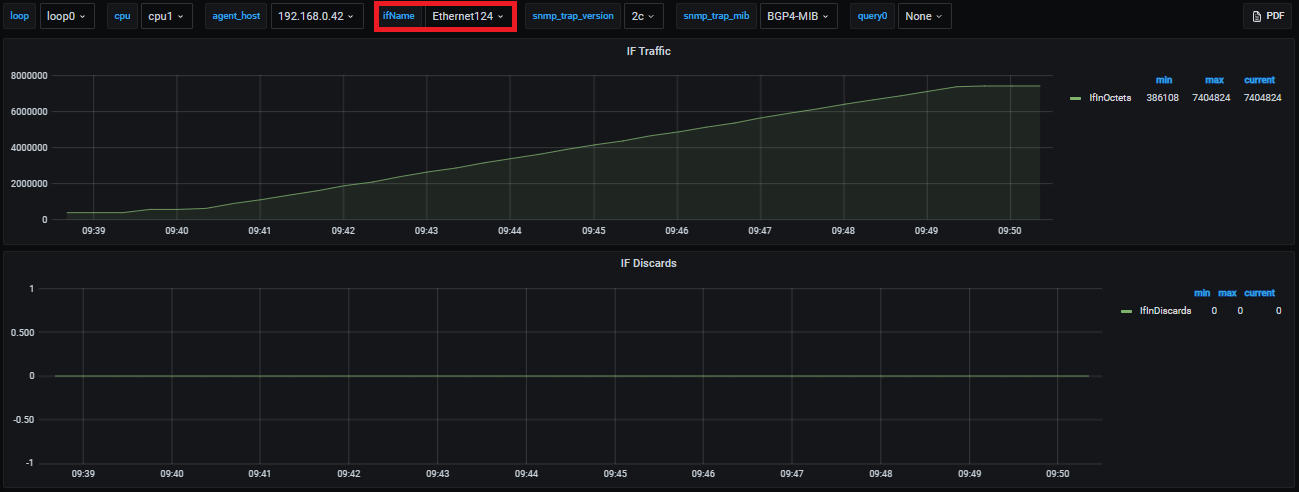
Task: Sort IF Traffic legend by max
Action: [1214, 80]
